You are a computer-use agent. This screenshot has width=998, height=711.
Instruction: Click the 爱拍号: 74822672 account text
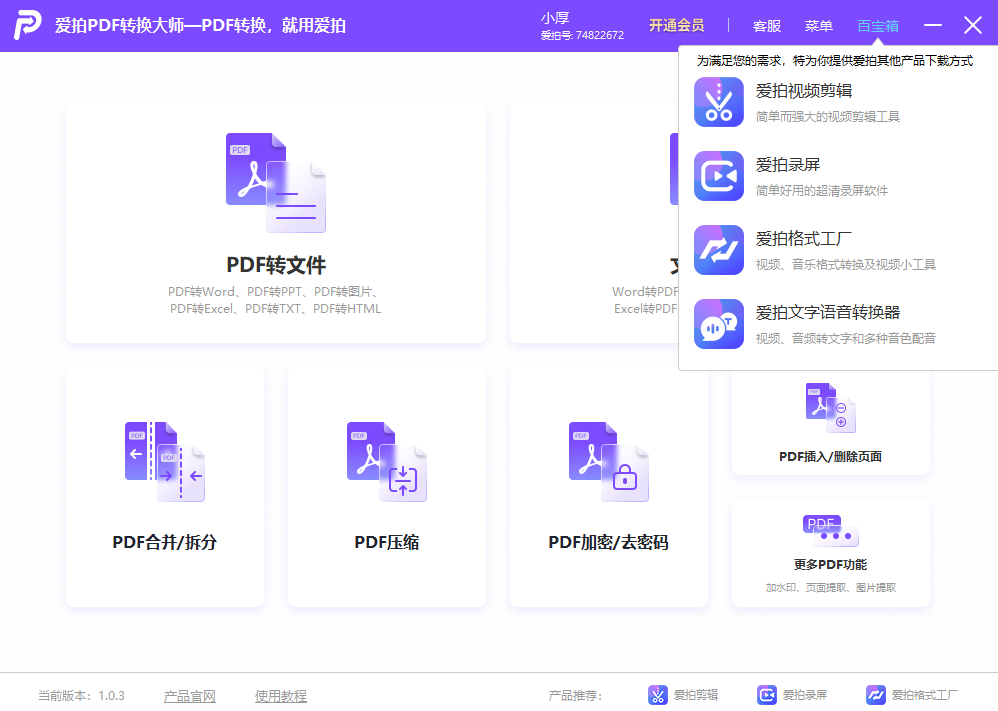pos(582,36)
